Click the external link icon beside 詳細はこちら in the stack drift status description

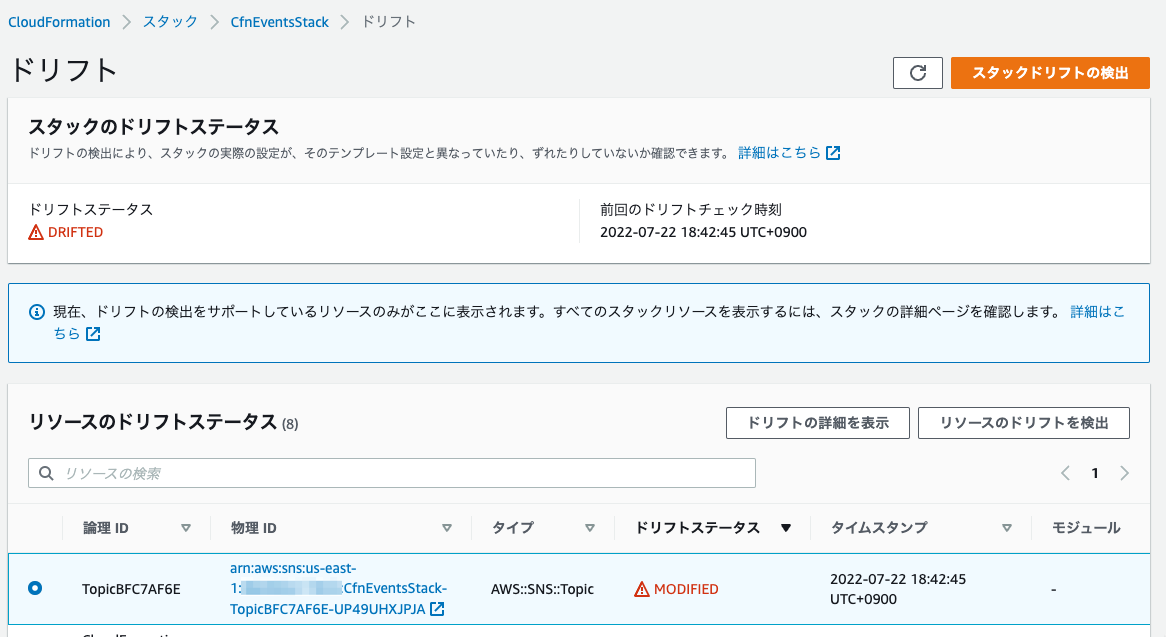[834, 152]
